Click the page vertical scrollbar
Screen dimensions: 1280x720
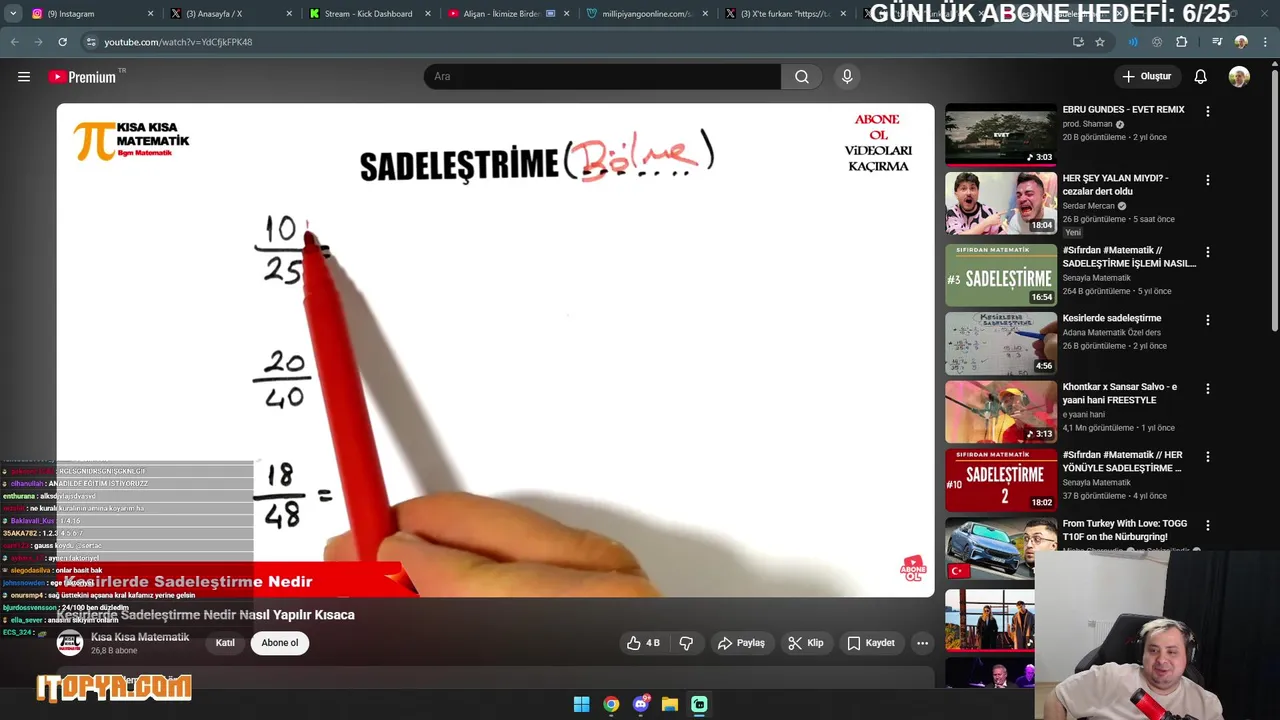[1274, 200]
